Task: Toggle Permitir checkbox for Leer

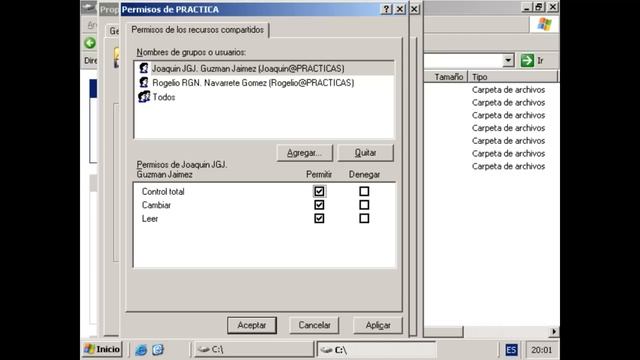Action: tap(319, 218)
